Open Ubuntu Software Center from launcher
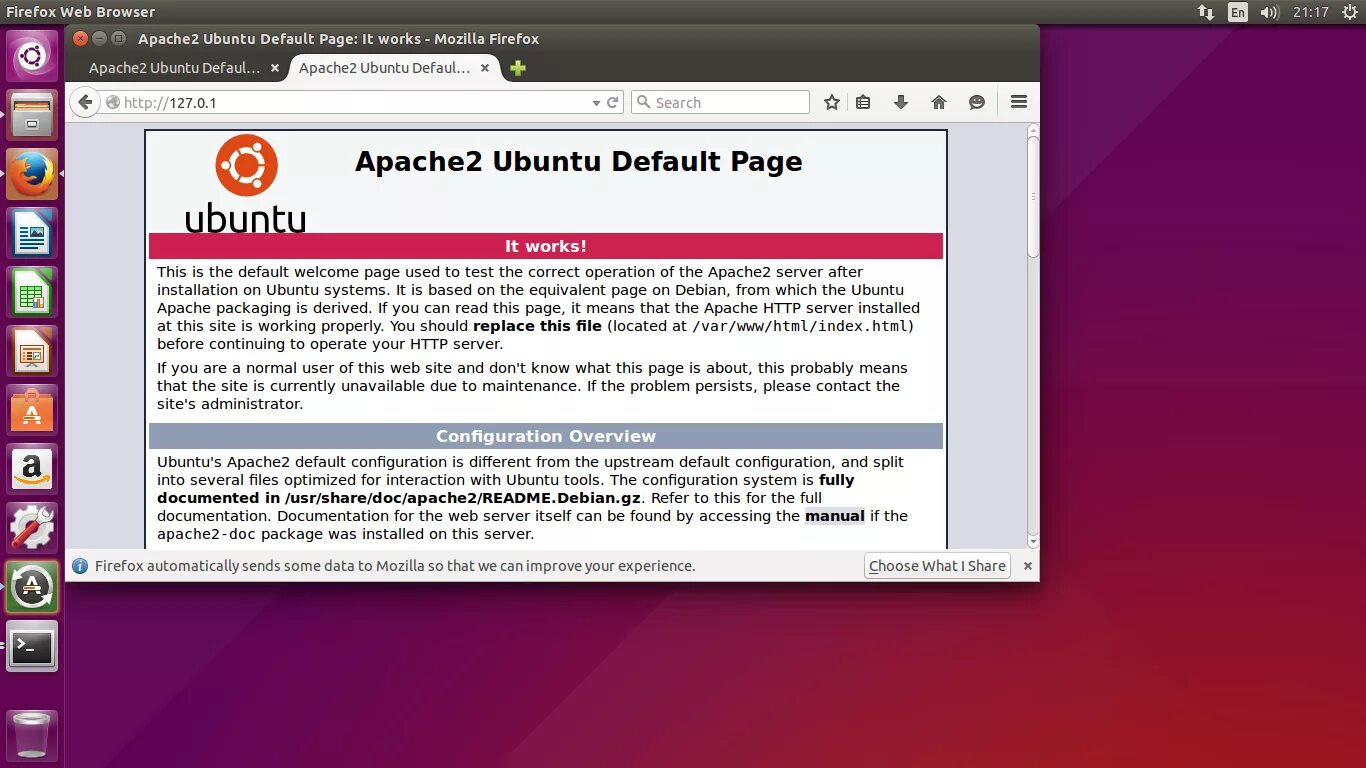Viewport: 1366px width, 768px height. click(x=33, y=410)
